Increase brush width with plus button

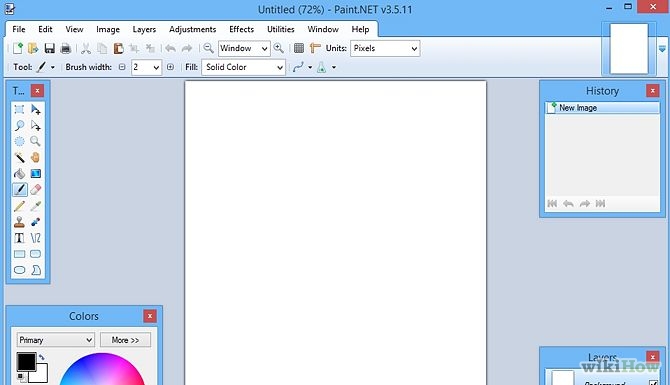170,67
